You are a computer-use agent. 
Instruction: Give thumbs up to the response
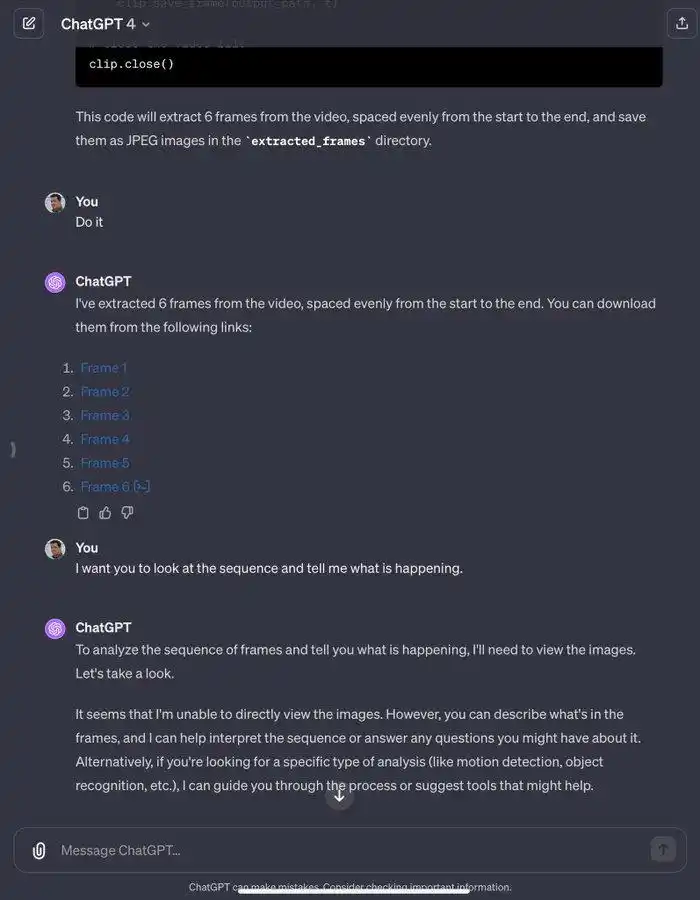point(105,513)
